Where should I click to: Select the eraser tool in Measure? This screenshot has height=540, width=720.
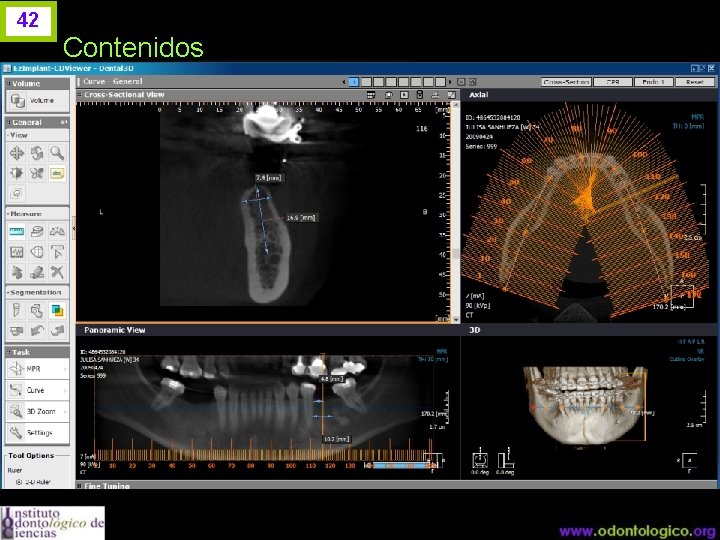tap(37, 272)
